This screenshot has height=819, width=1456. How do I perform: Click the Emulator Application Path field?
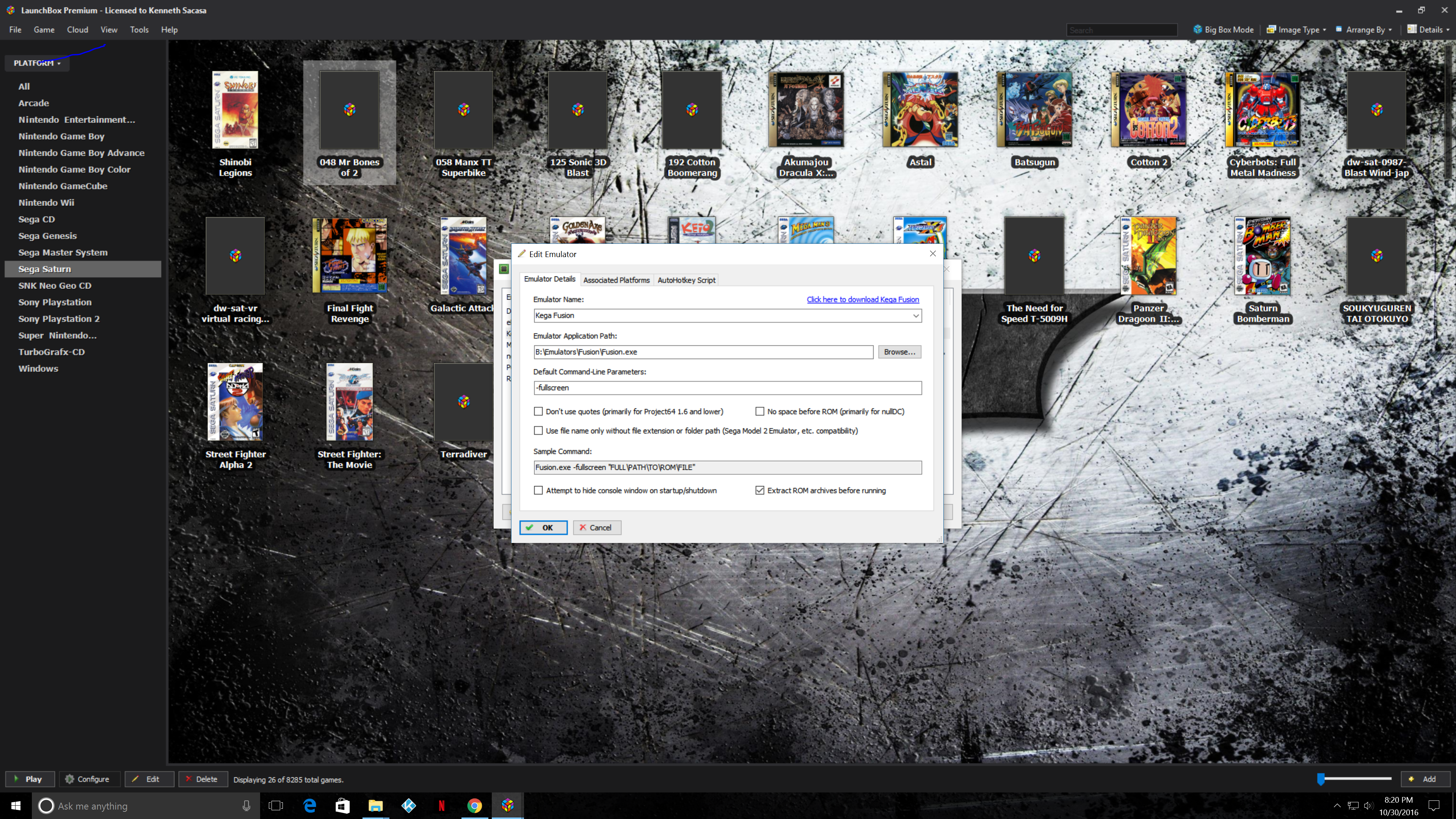point(703,351)
